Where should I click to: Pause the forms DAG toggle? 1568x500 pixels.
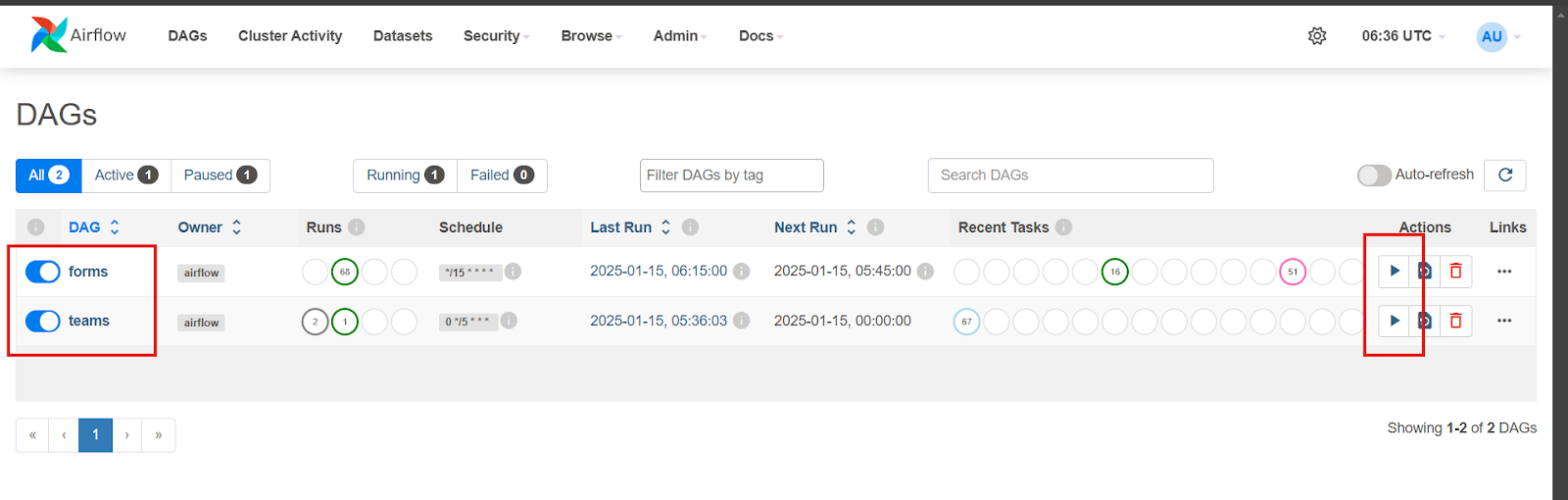tap(43, 272)
